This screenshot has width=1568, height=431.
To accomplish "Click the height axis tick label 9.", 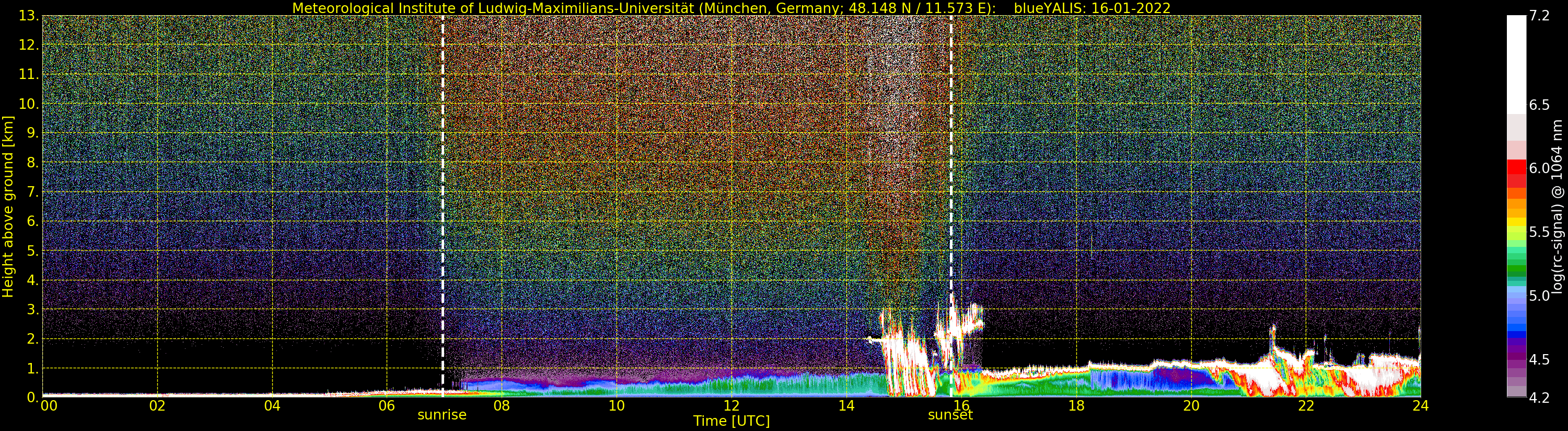I will [x=32, y=133].
